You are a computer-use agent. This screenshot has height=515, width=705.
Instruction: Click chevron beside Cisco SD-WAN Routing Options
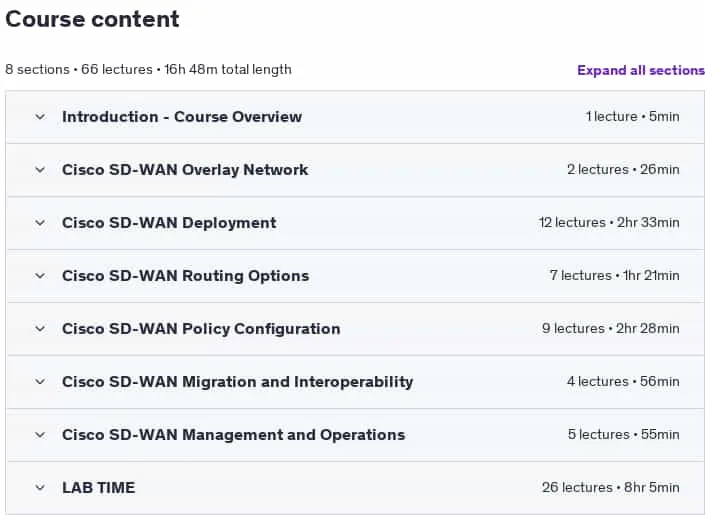[x=40, y=276]
